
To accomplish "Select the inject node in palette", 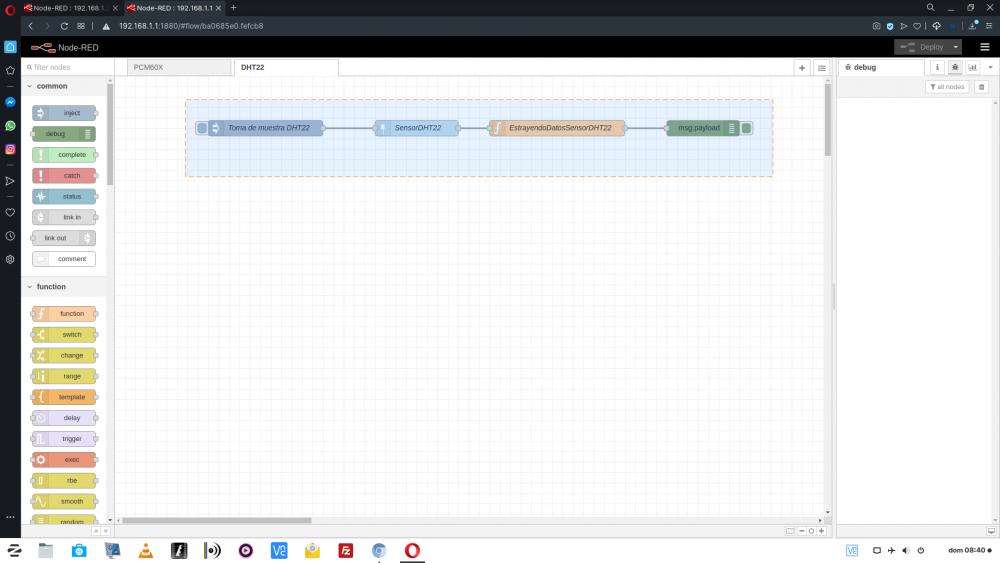I will [x=64, y=113].
